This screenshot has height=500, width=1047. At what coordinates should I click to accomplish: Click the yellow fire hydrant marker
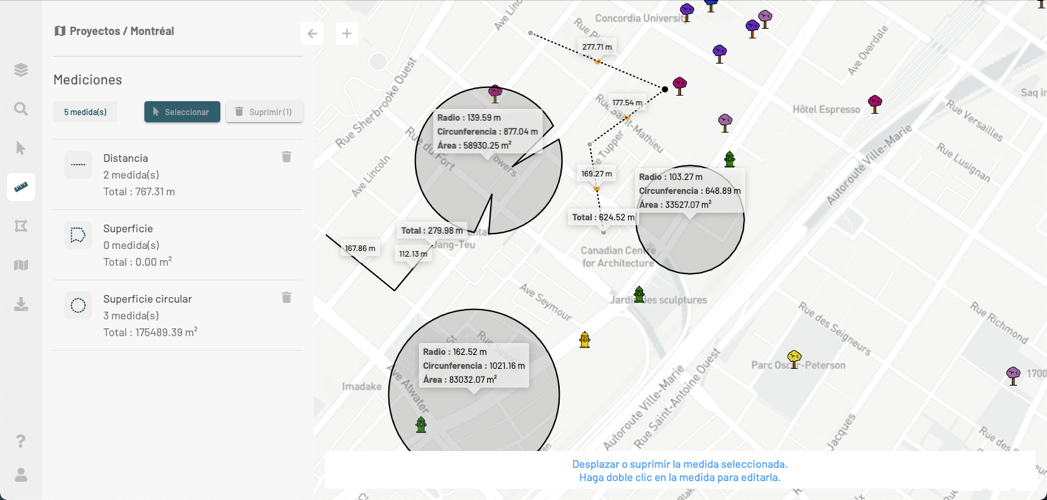point(585,340)
